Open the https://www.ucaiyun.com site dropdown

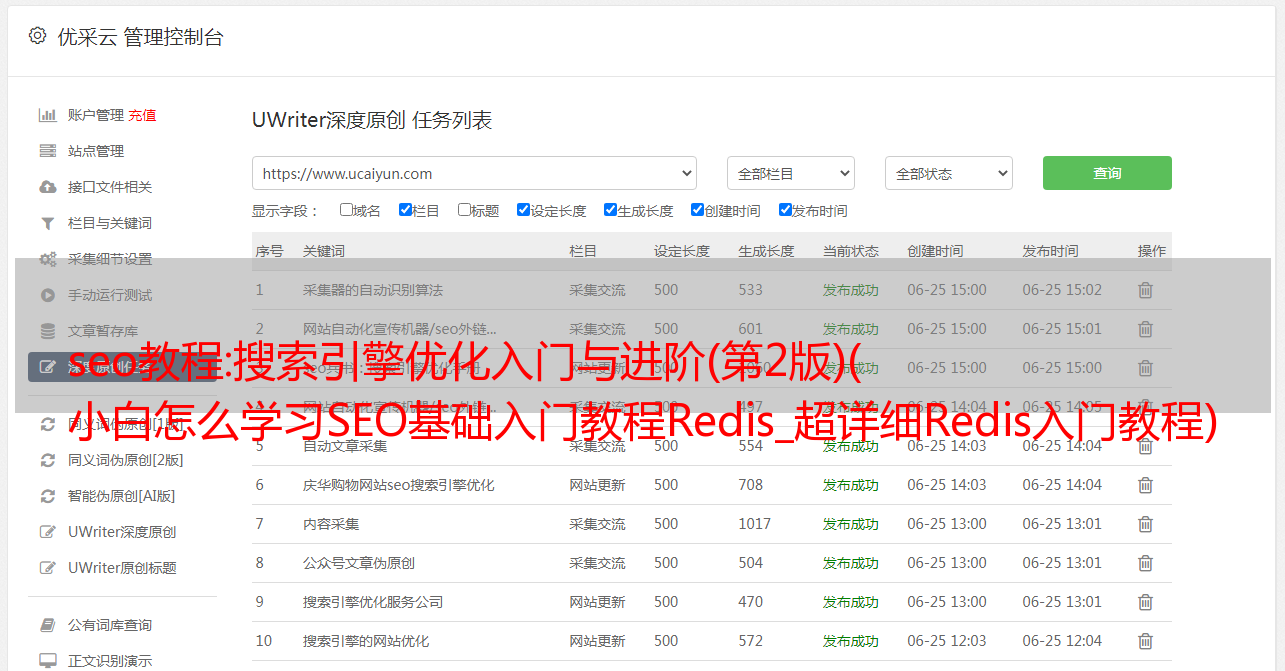(474, 173)
